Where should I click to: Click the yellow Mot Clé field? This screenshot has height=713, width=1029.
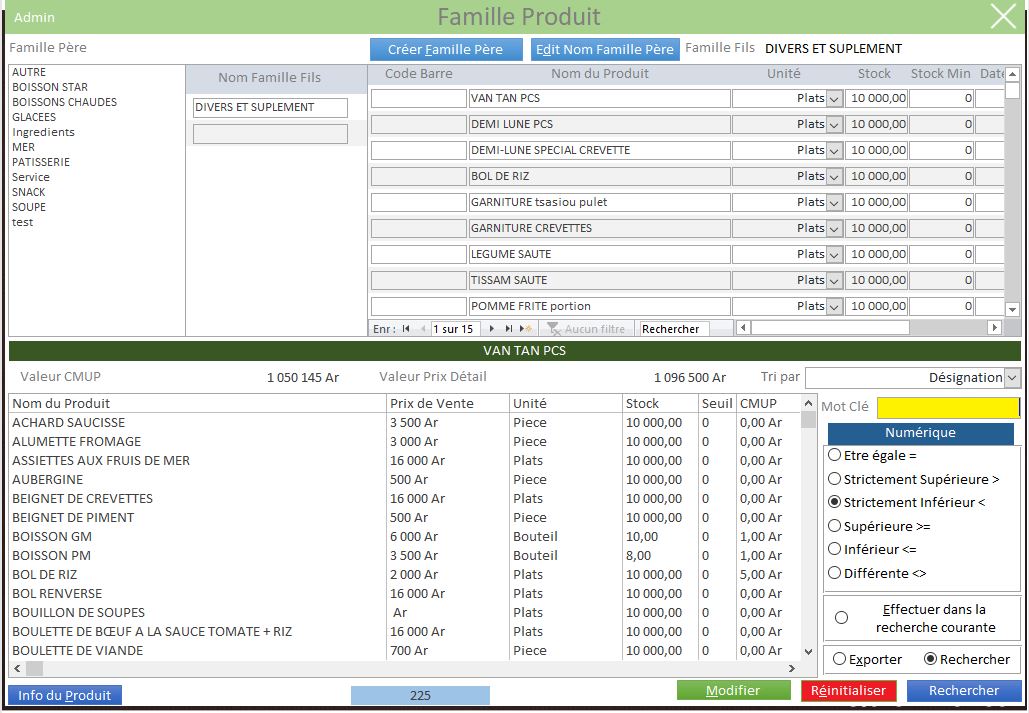pyautogui.click(x=947, y=407)
